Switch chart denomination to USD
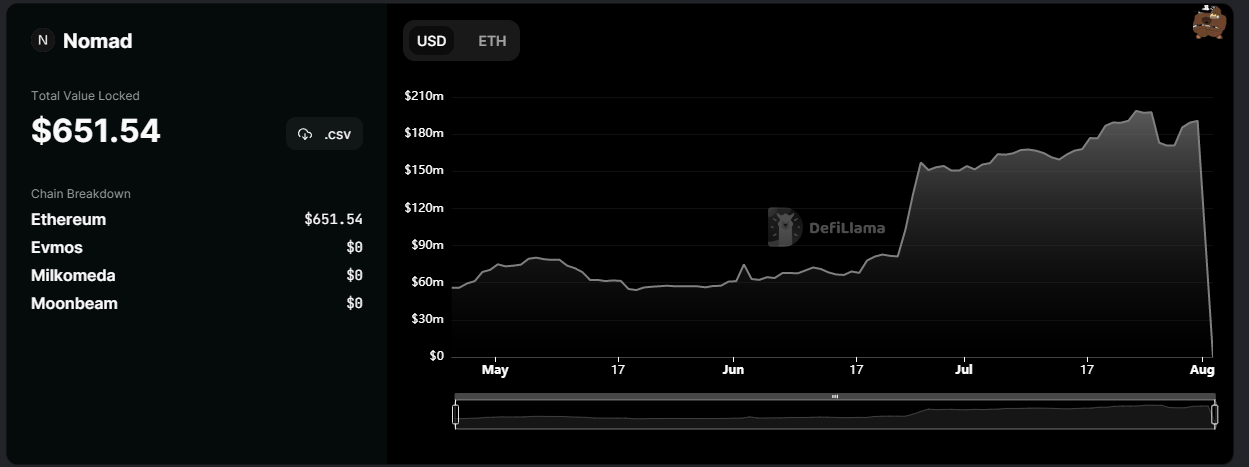 431,41
